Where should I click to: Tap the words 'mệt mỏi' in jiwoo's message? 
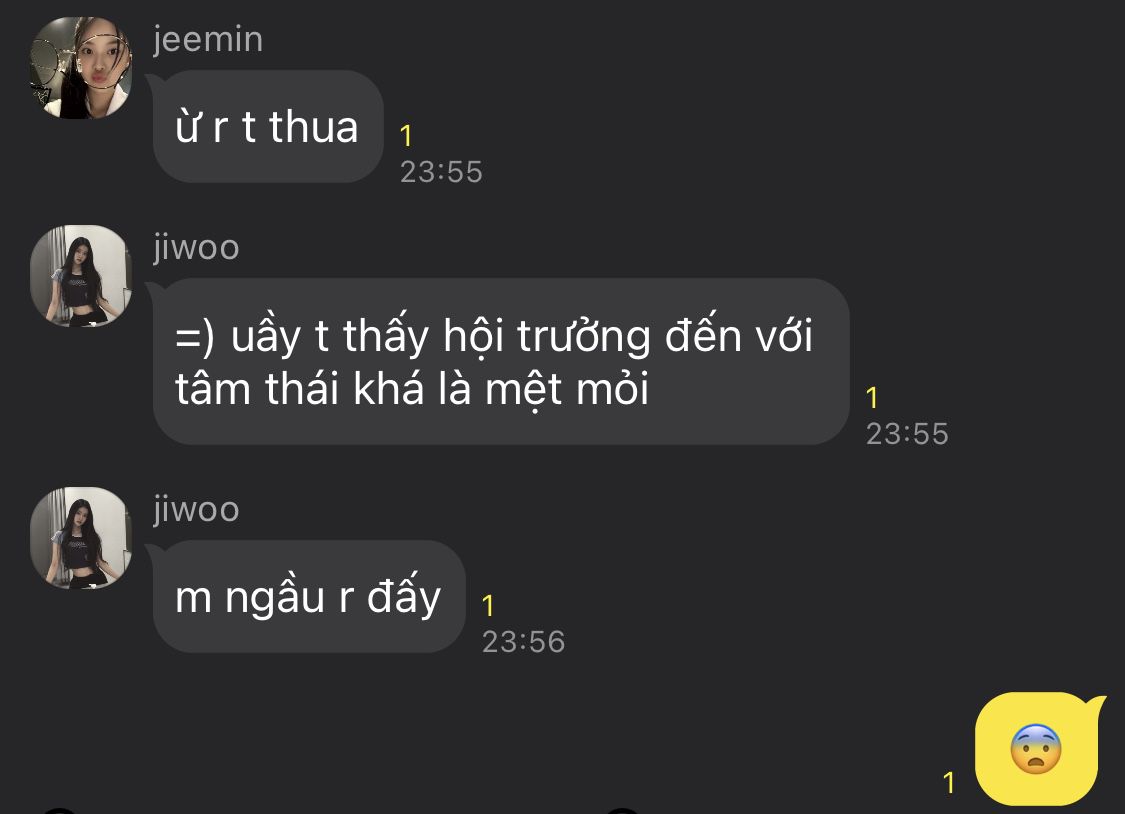tap(567, 389)
